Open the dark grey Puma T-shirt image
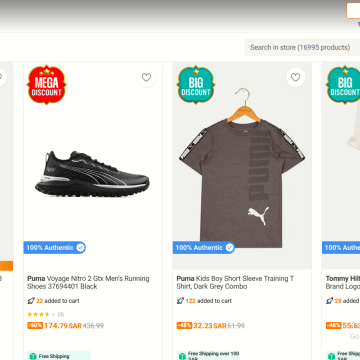 click(x=242, y=168)
